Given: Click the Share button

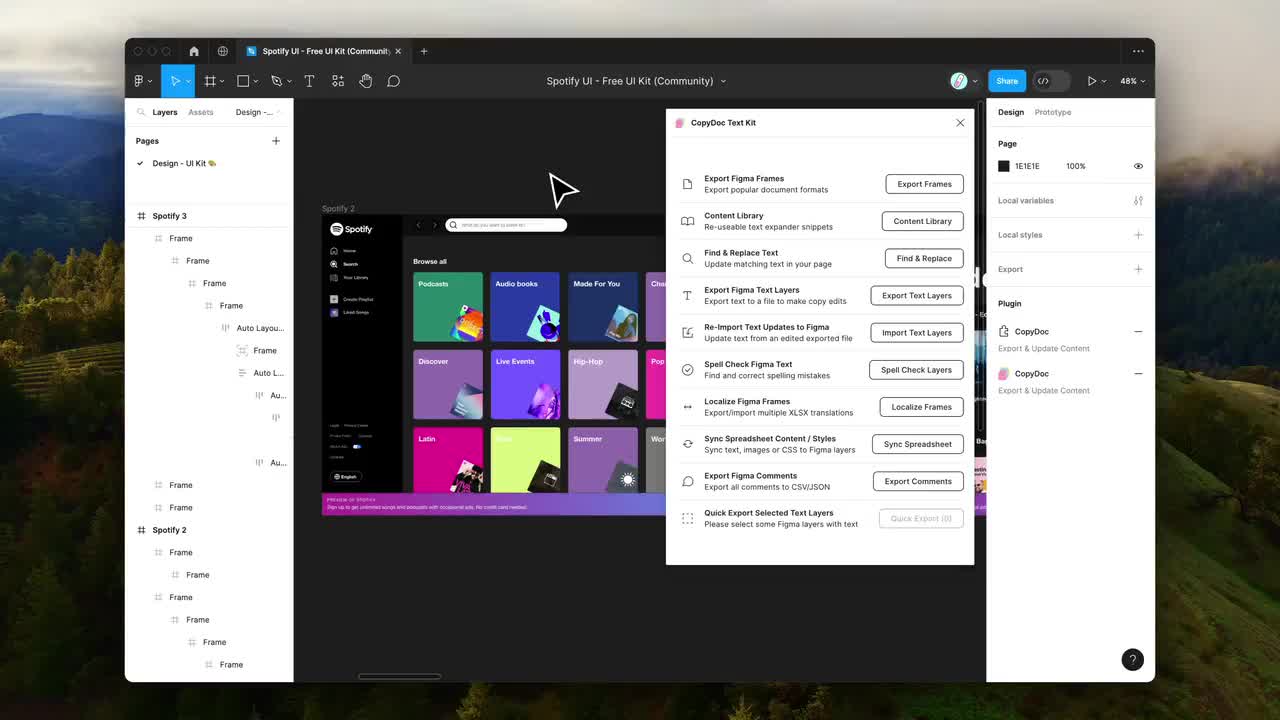Looking at the screenshot, I should click(1007, 81).
